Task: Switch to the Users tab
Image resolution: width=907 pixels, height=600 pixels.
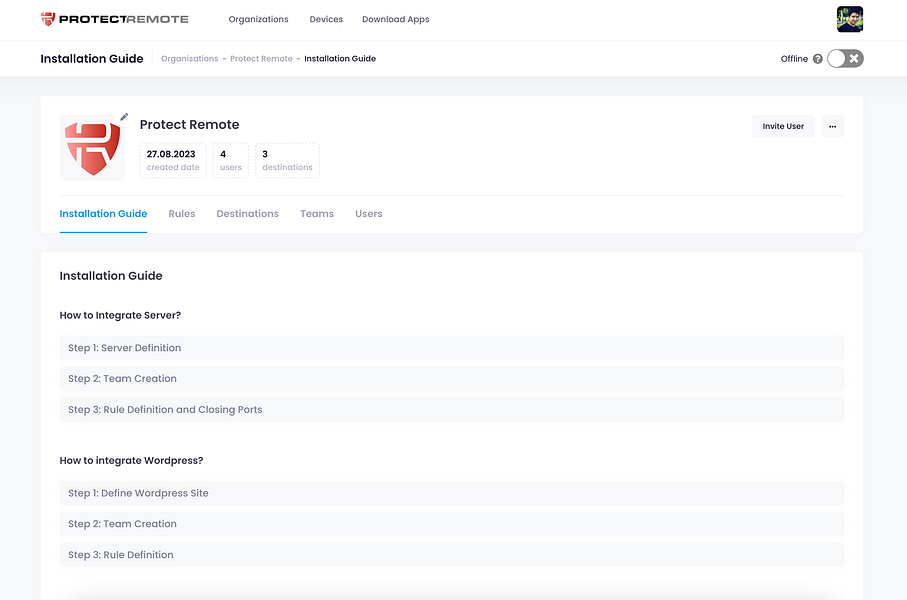Action: [x=368, y=214]
